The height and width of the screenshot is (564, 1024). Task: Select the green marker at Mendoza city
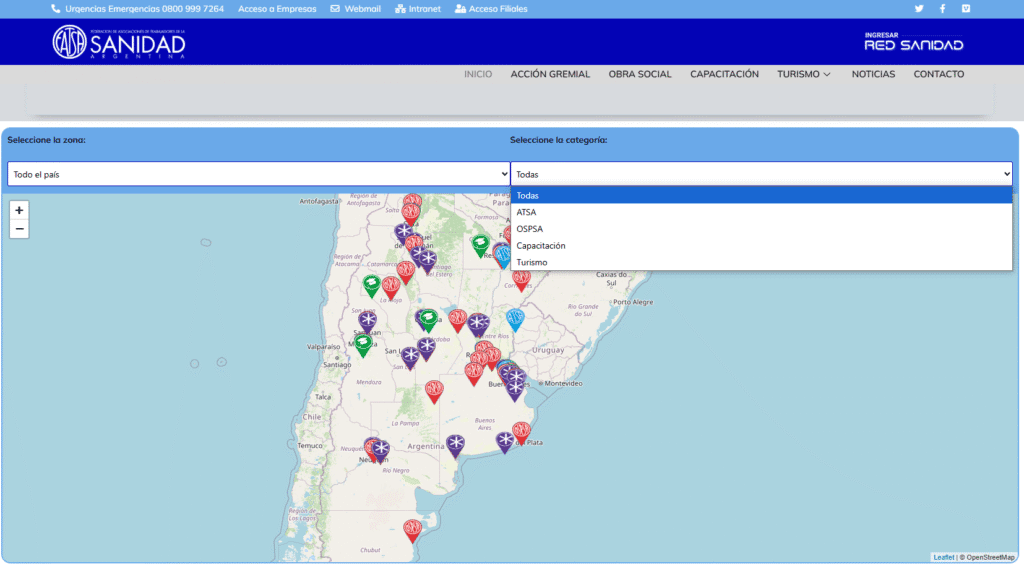click(363, 345)
